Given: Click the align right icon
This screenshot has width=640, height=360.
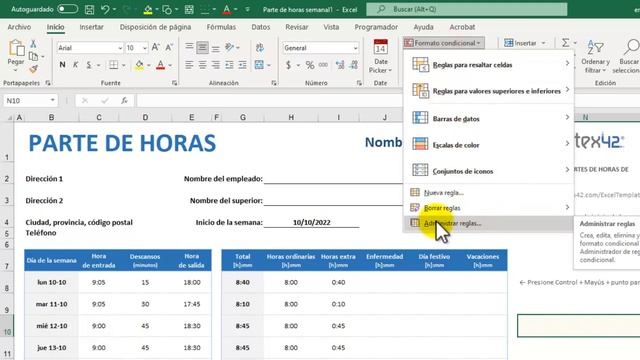Looking at the screenshot, I should click(216, 65).
